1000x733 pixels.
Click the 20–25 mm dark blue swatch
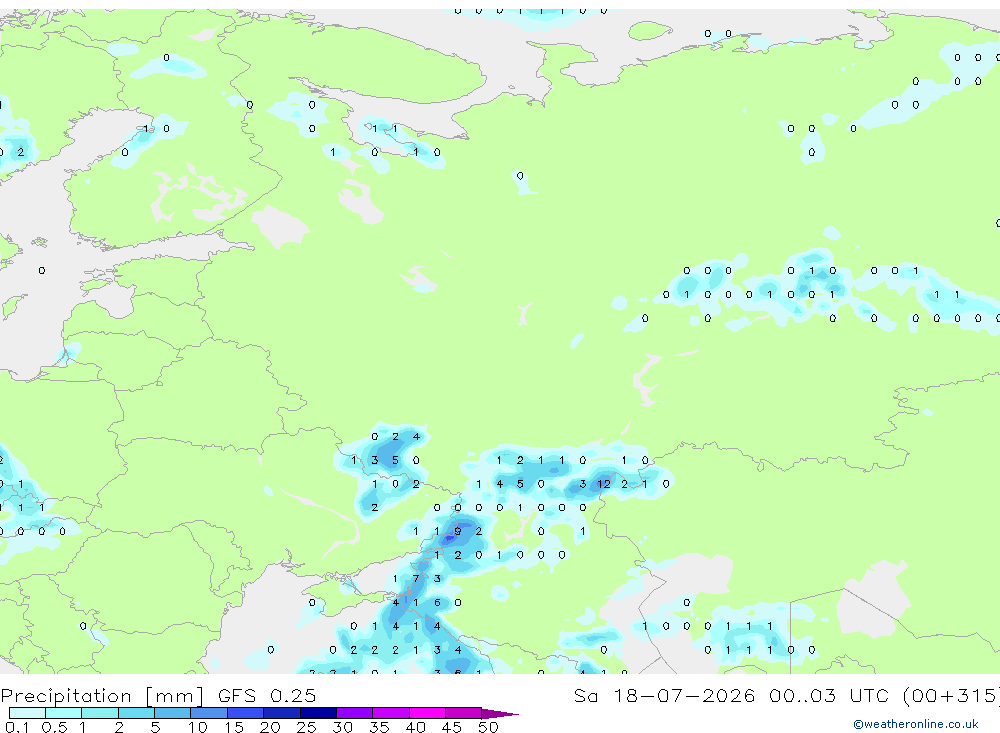click(x=282, y=713)
